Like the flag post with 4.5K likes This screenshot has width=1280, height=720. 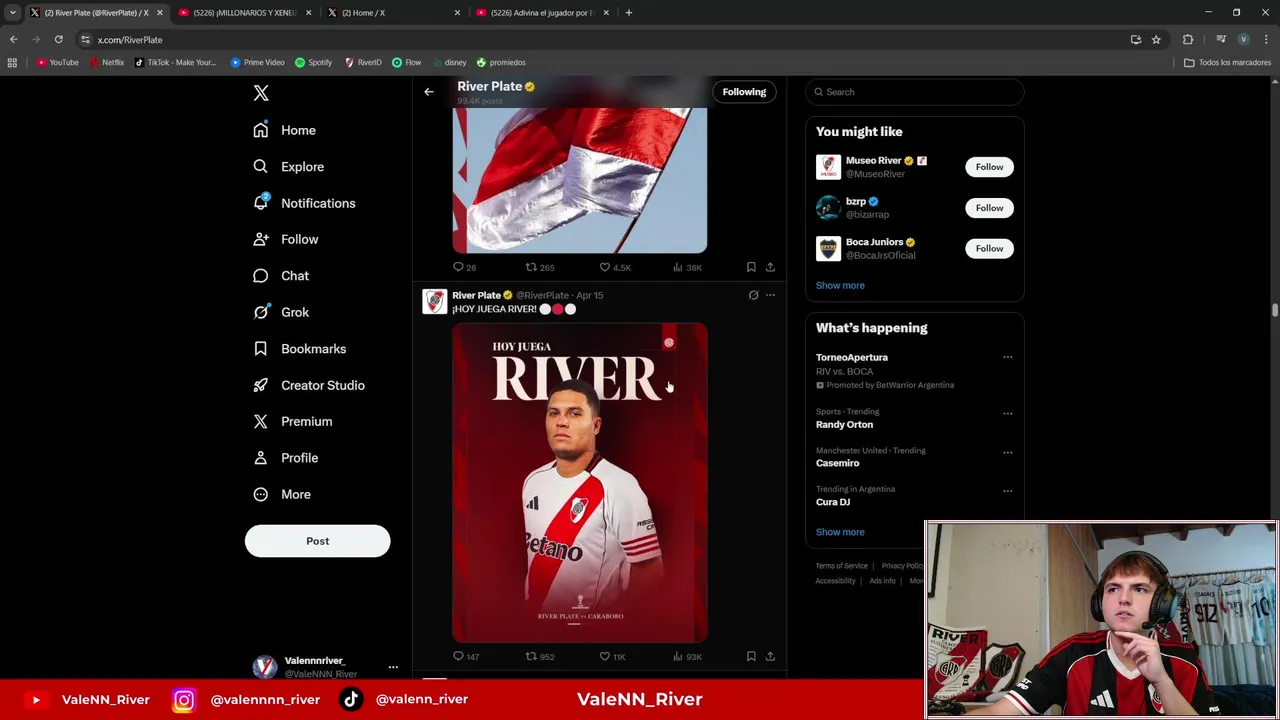pos(614,268)
